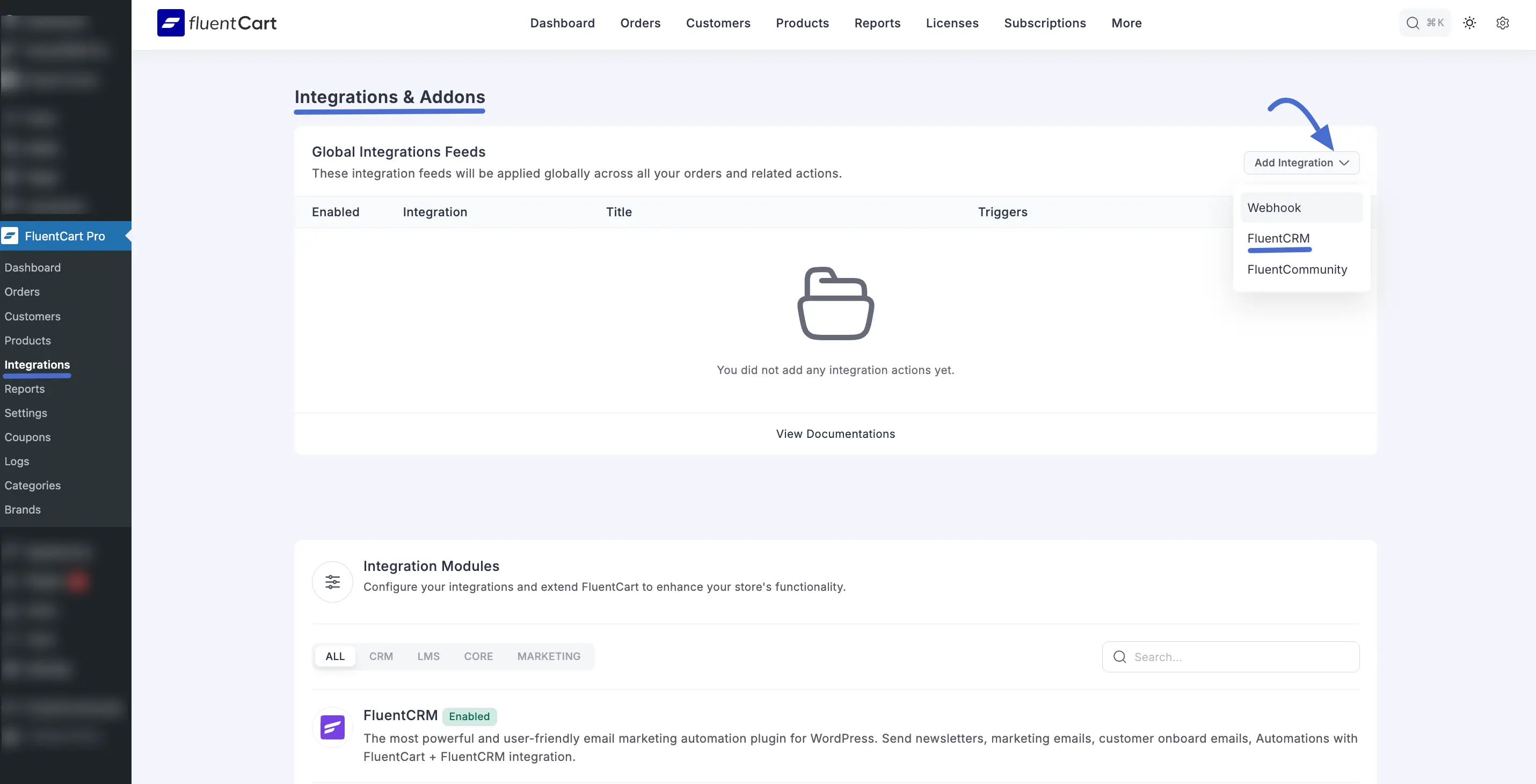Go to Coupons in the sidebar
The image size is (1536, 784).
point(27,437)
